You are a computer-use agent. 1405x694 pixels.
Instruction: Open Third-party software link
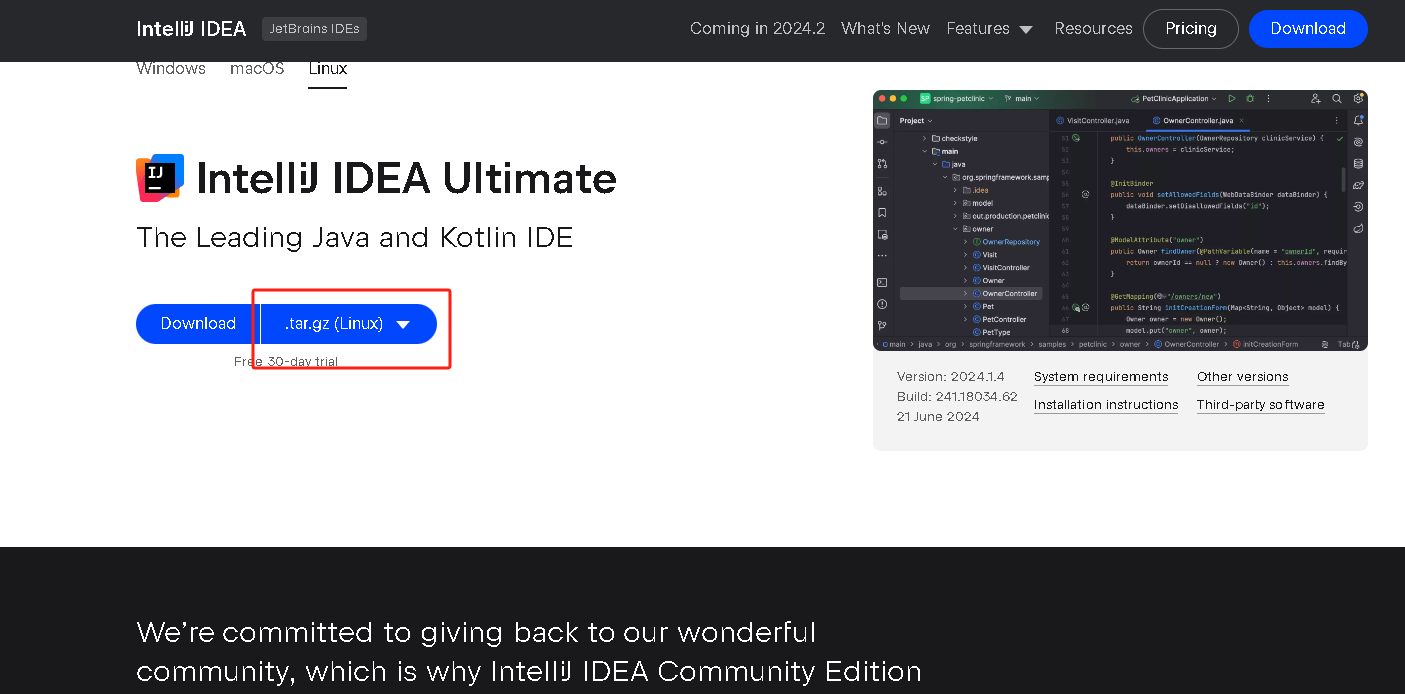[1261, 405]
